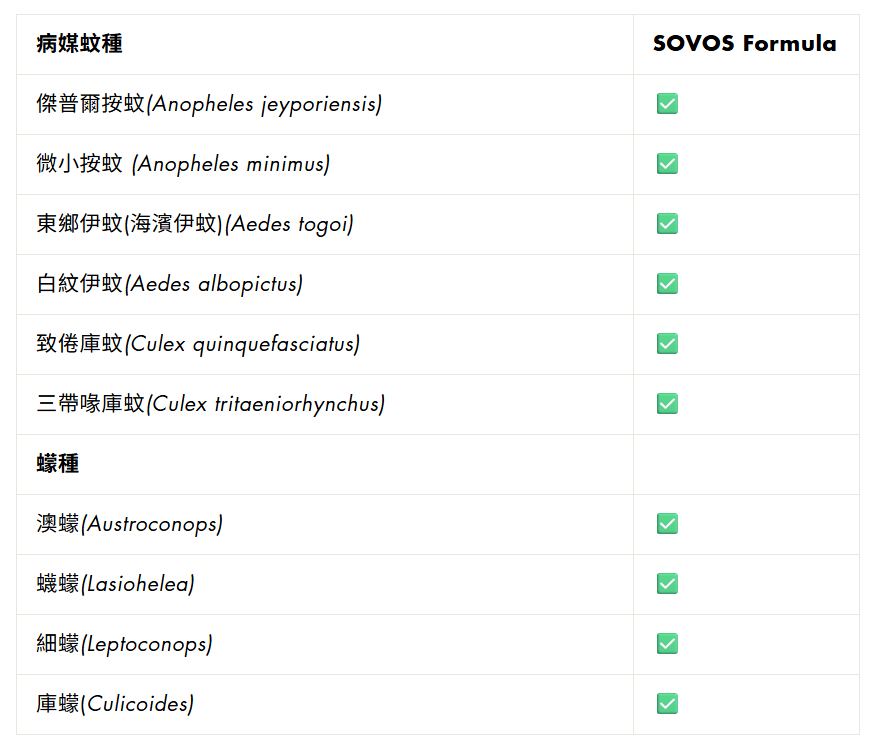
Task: Click the 東鄉伊蚊 Aedes togoi label
Action: pyautogui.click(x=195, y=224)
